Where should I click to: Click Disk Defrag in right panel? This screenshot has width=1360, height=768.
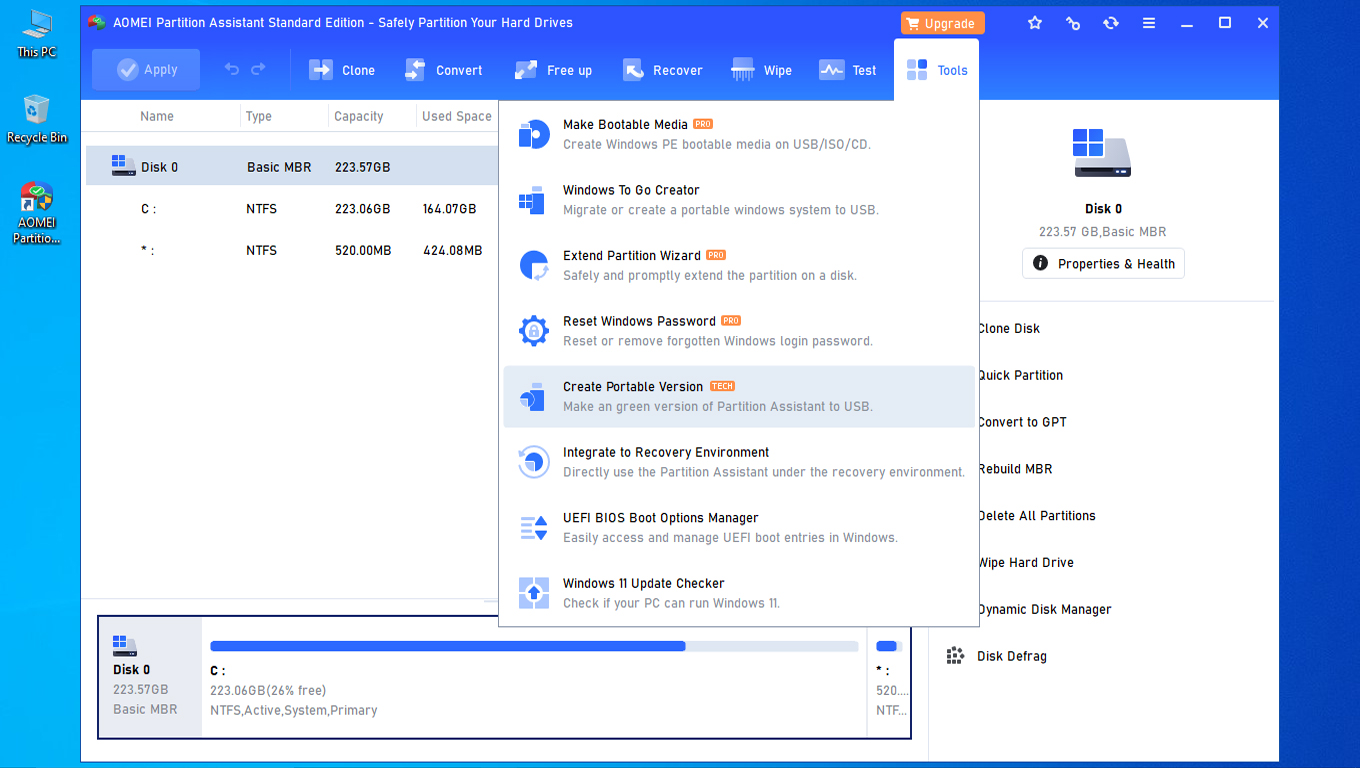click(x=1012, y=657)
